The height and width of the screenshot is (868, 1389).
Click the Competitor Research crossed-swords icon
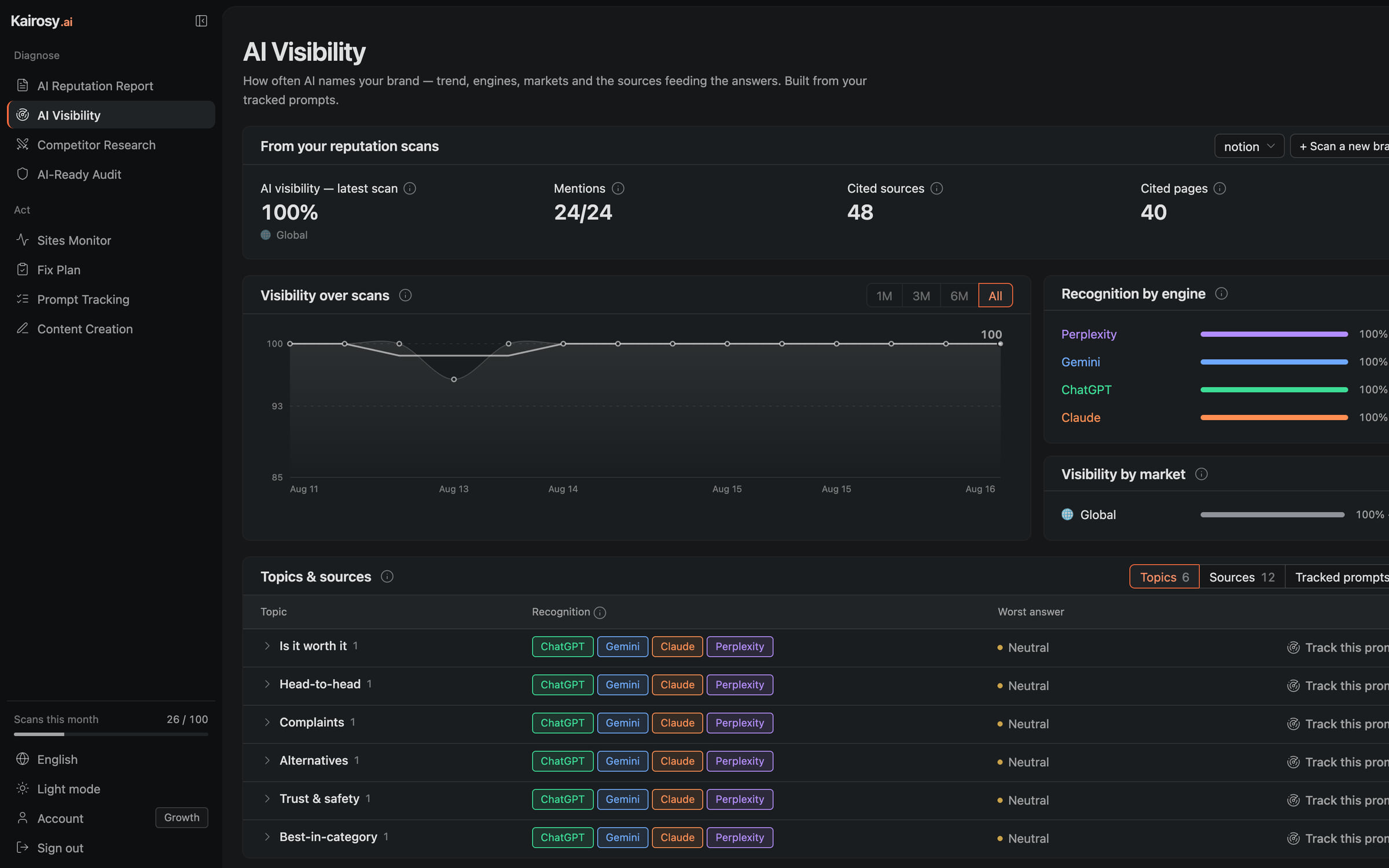(23, 145)
